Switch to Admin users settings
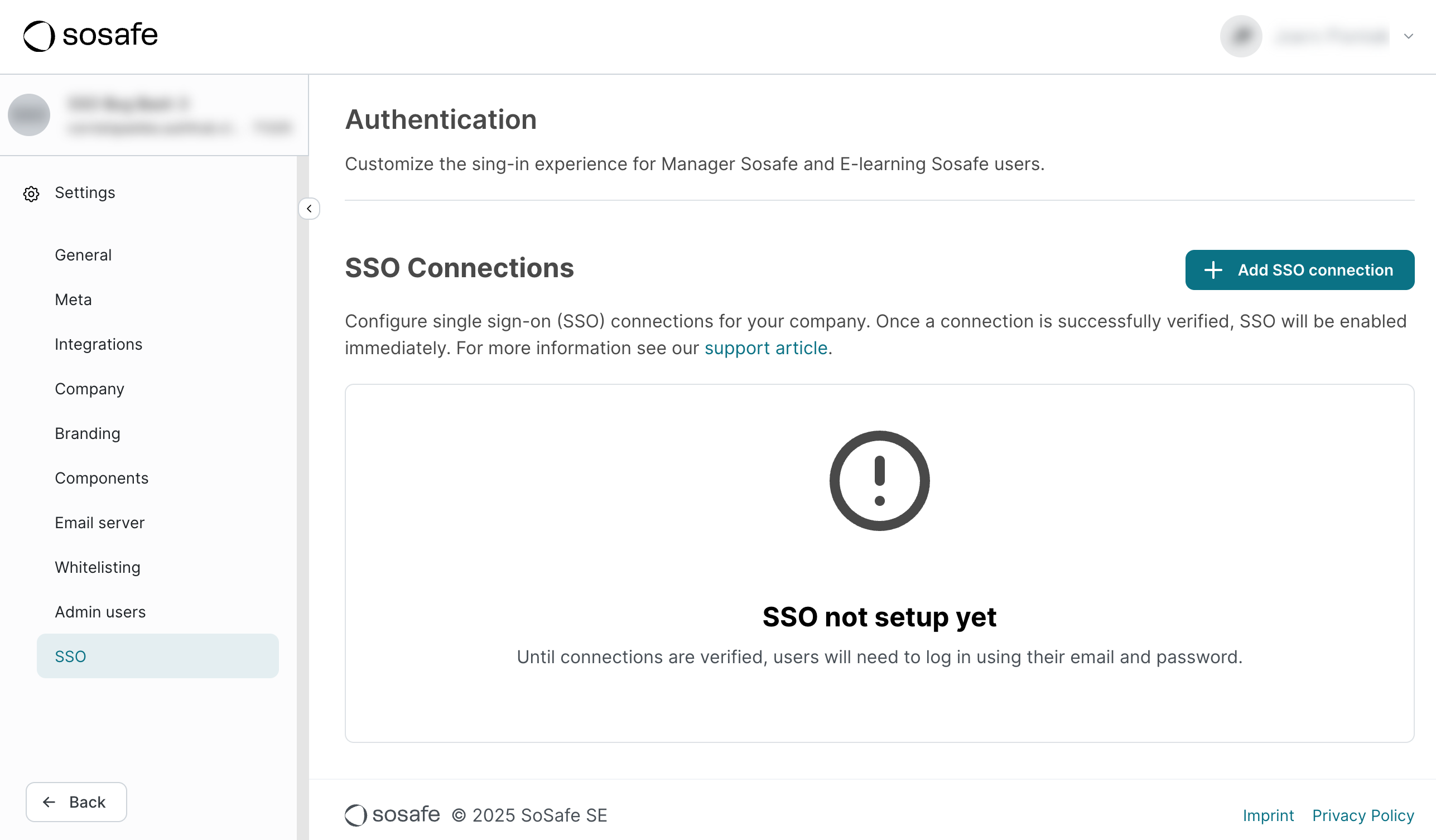1436x840 pixels. (x=100, y=611)
